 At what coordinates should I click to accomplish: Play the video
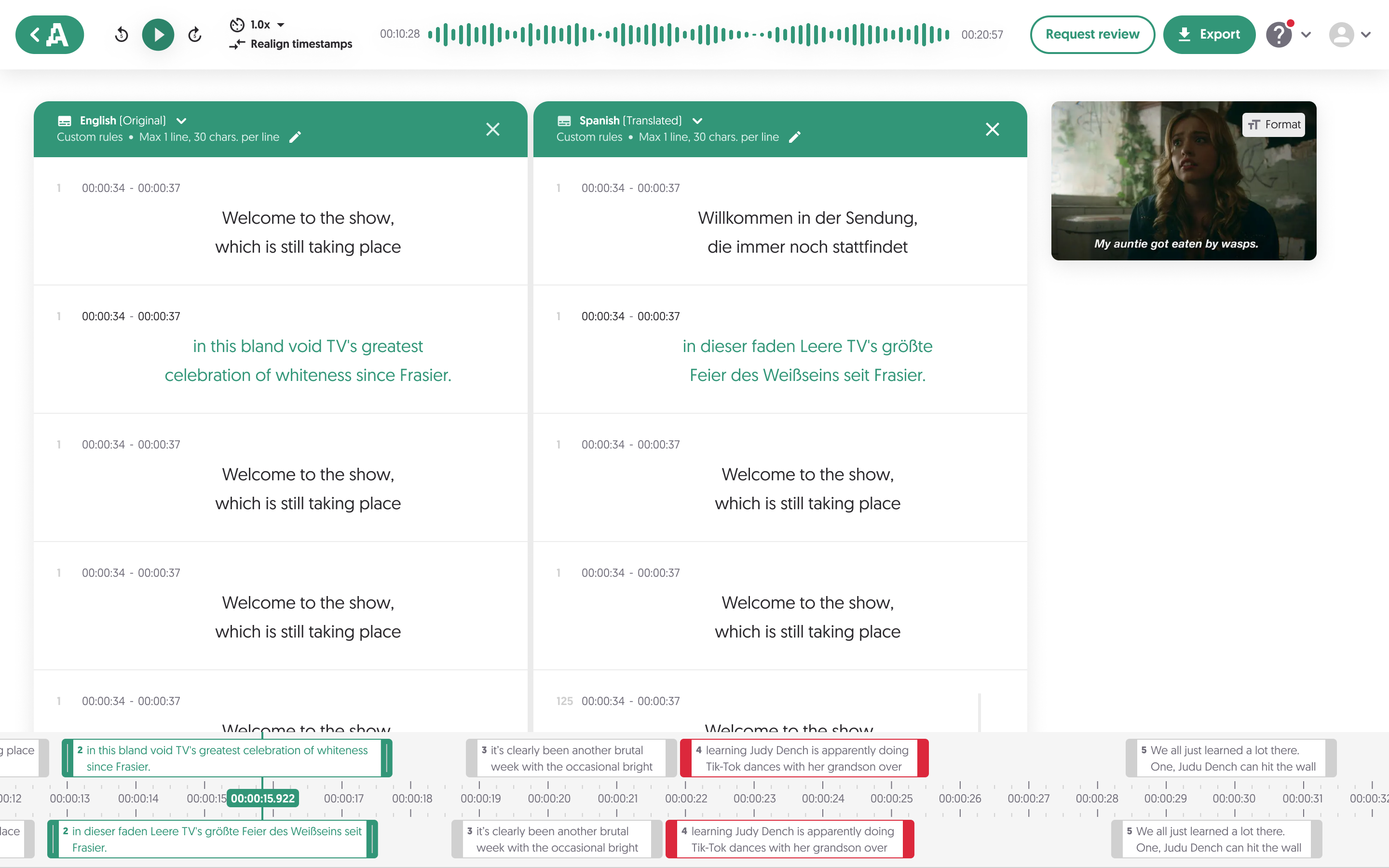point(158,34)
